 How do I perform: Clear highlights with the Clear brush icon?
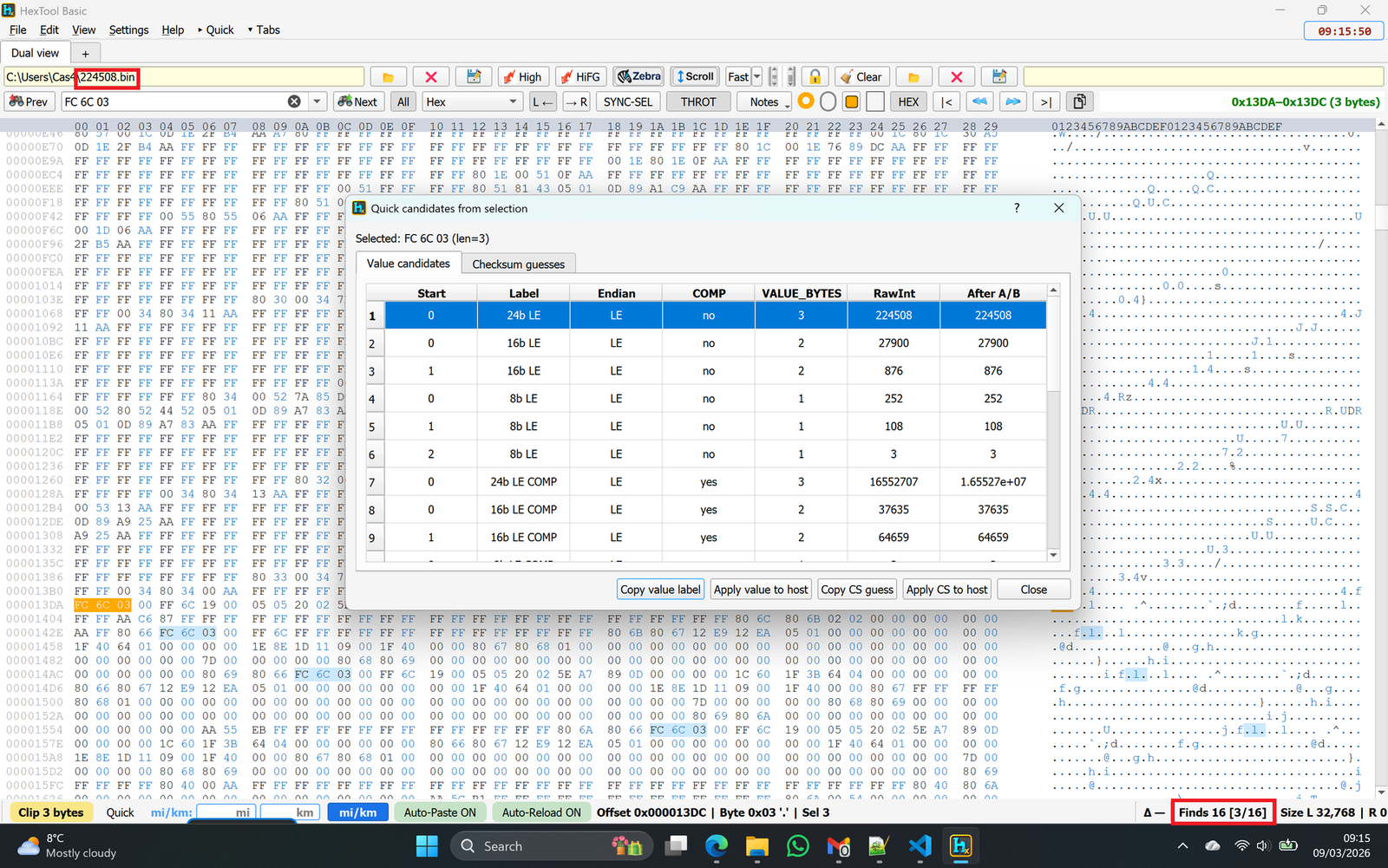pyautogui.click(x=861, y=76)
